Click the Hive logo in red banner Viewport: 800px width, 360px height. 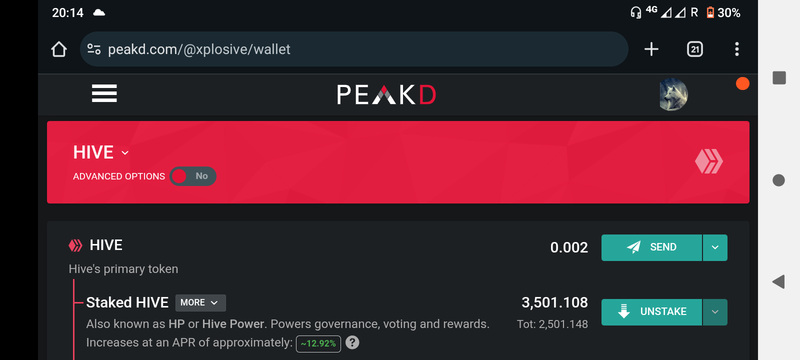pyautogui.click(x=709, y=162)
